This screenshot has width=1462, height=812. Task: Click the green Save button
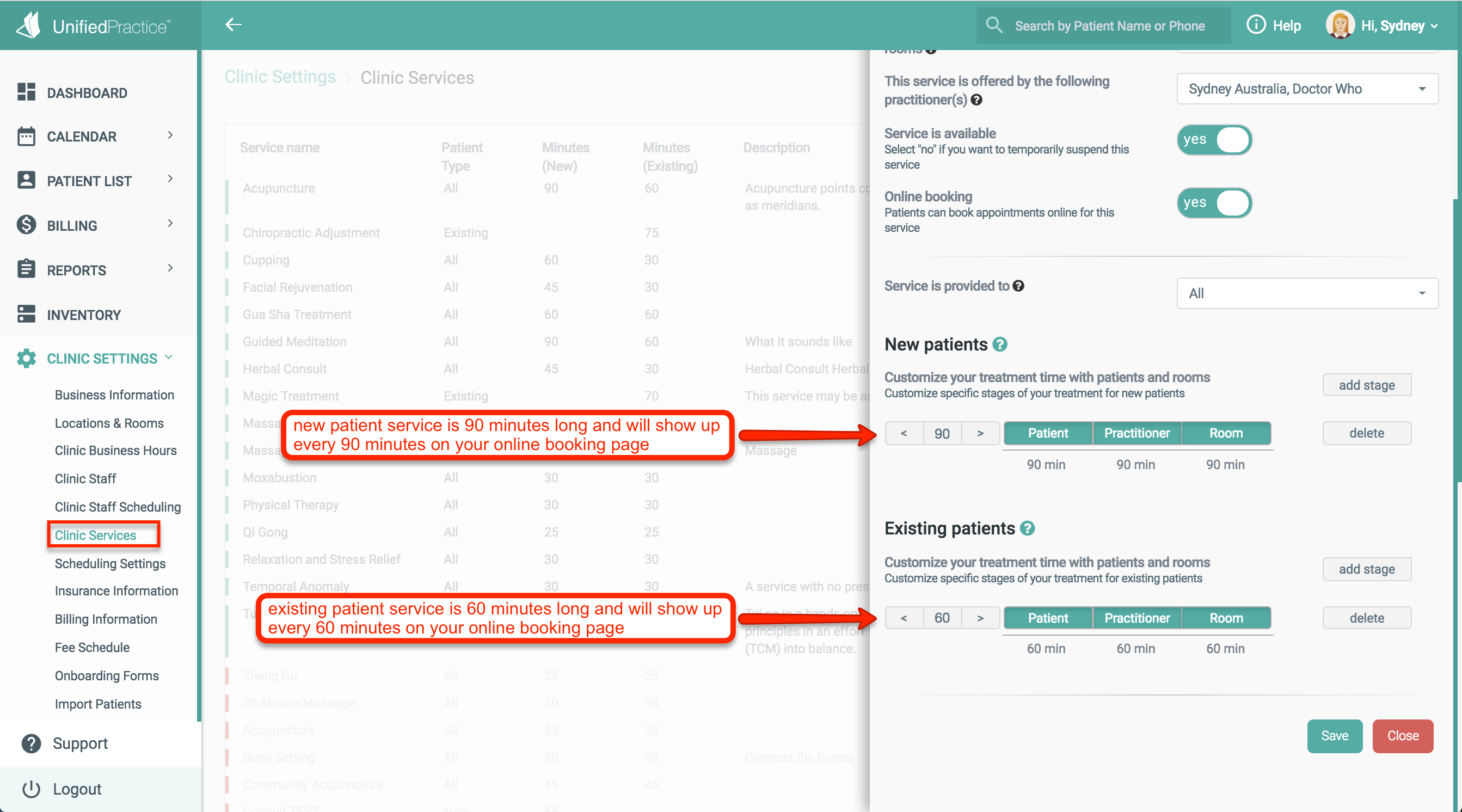[1334, 735]
